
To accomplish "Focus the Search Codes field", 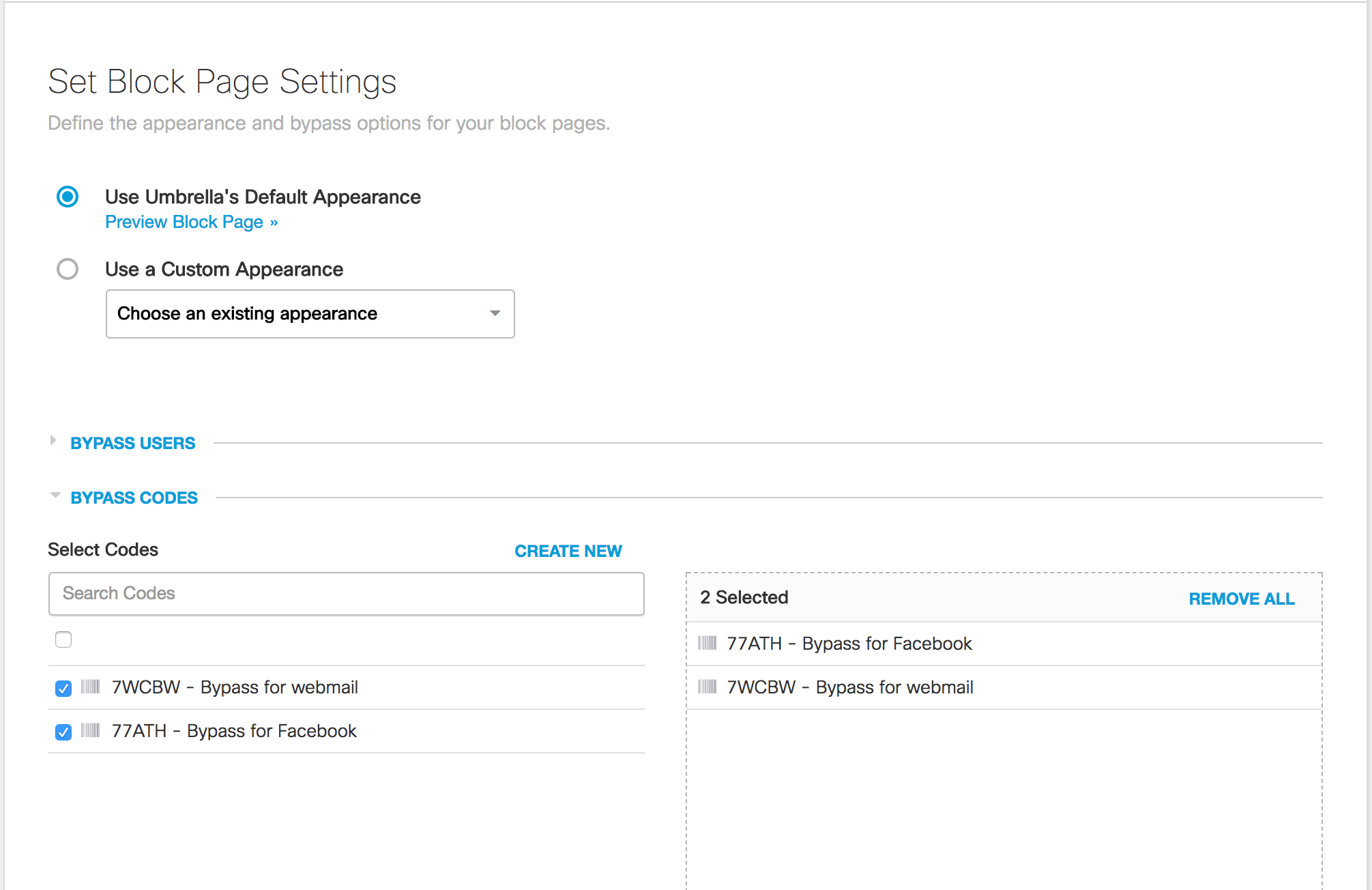I will (x=347, y=594).
